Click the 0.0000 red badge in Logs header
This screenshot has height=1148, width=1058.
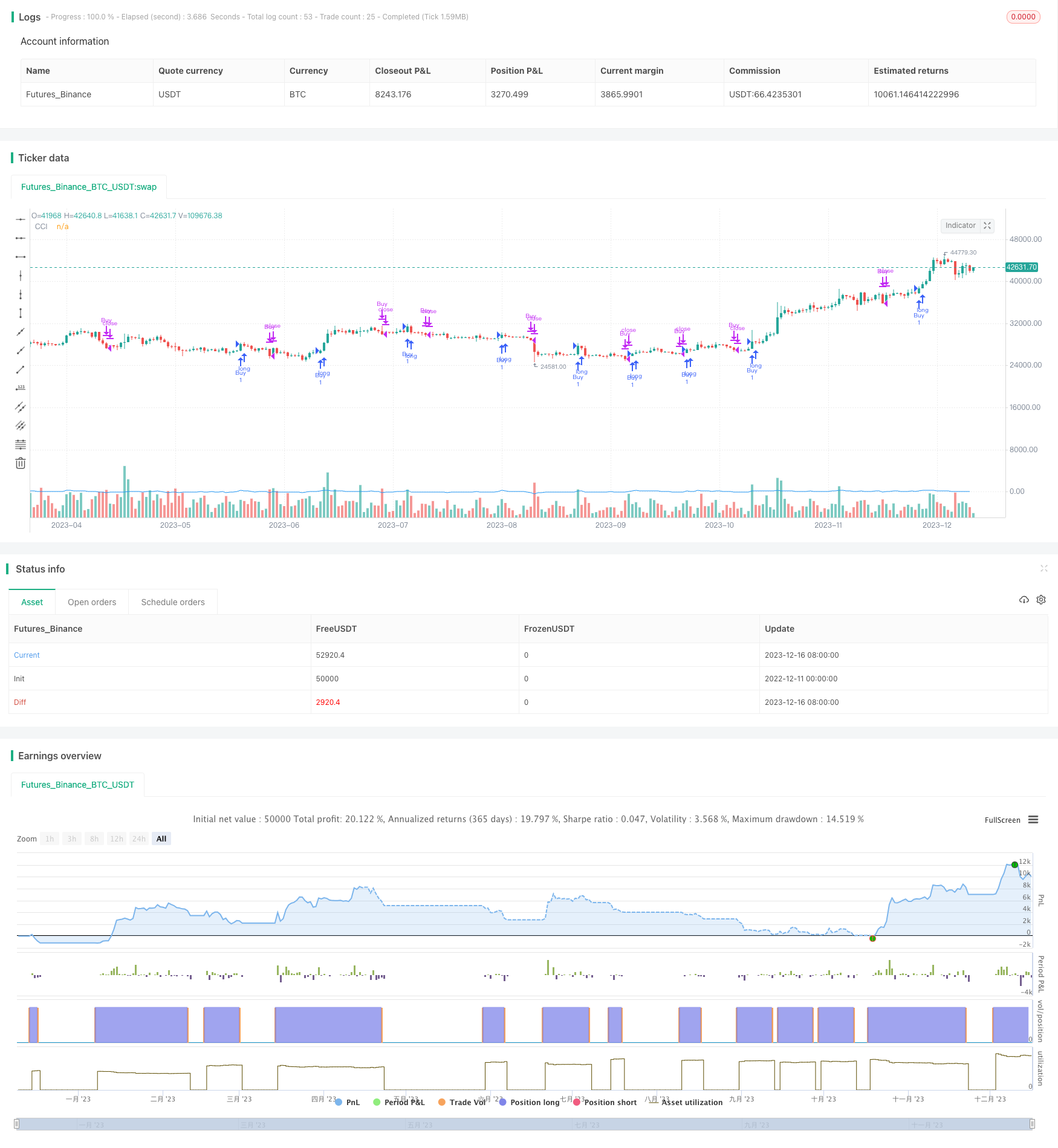pos(1023,17)
